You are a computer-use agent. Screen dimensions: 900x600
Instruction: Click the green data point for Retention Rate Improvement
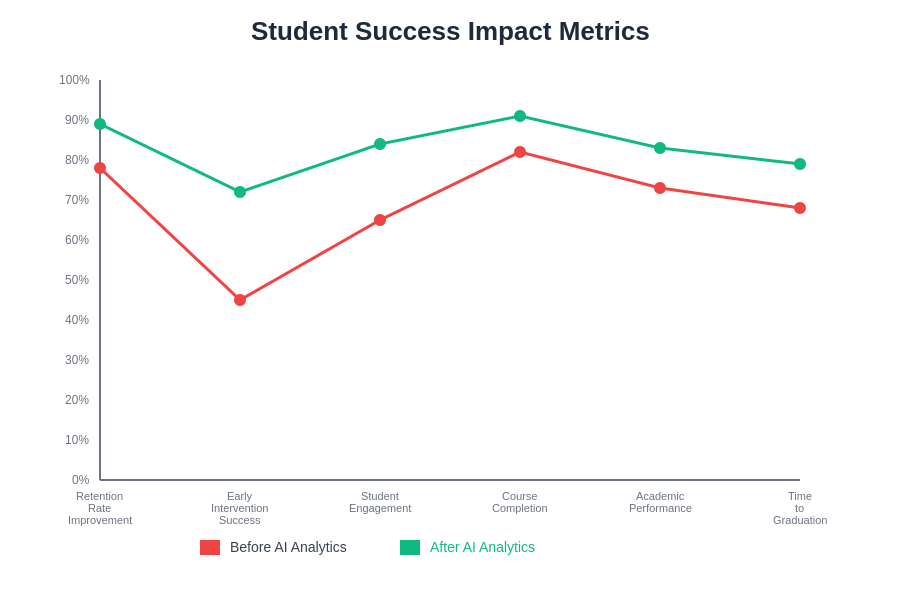pyautogui.click(x=100, y=124)
